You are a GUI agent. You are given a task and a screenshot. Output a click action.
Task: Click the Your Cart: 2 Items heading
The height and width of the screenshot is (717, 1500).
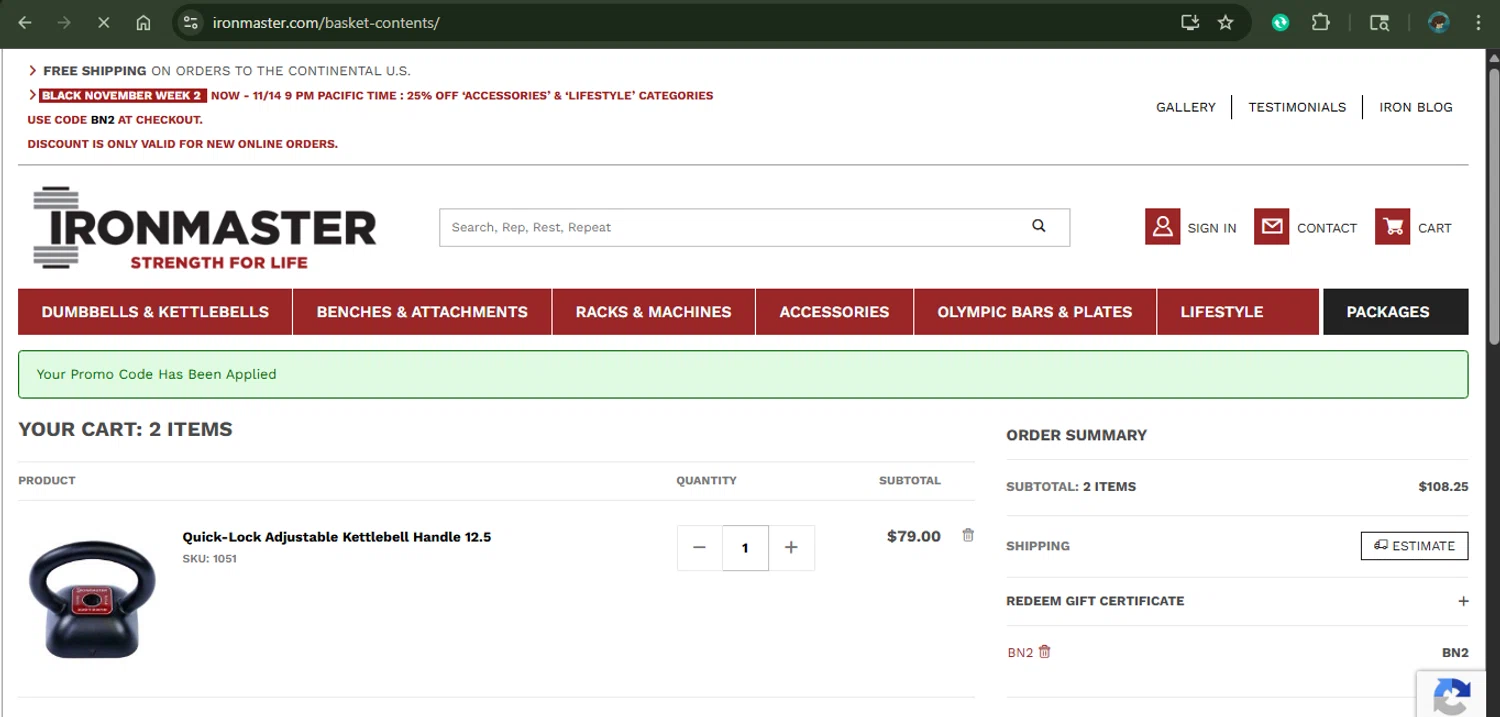tap(125, 429)
